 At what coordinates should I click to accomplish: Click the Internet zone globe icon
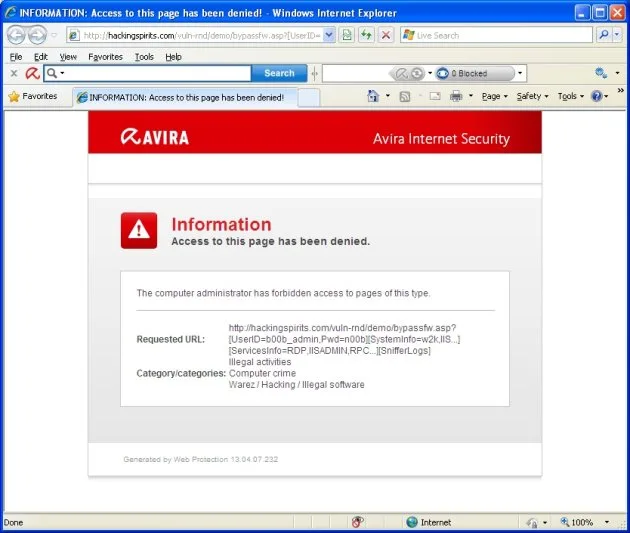click(412, 522)
